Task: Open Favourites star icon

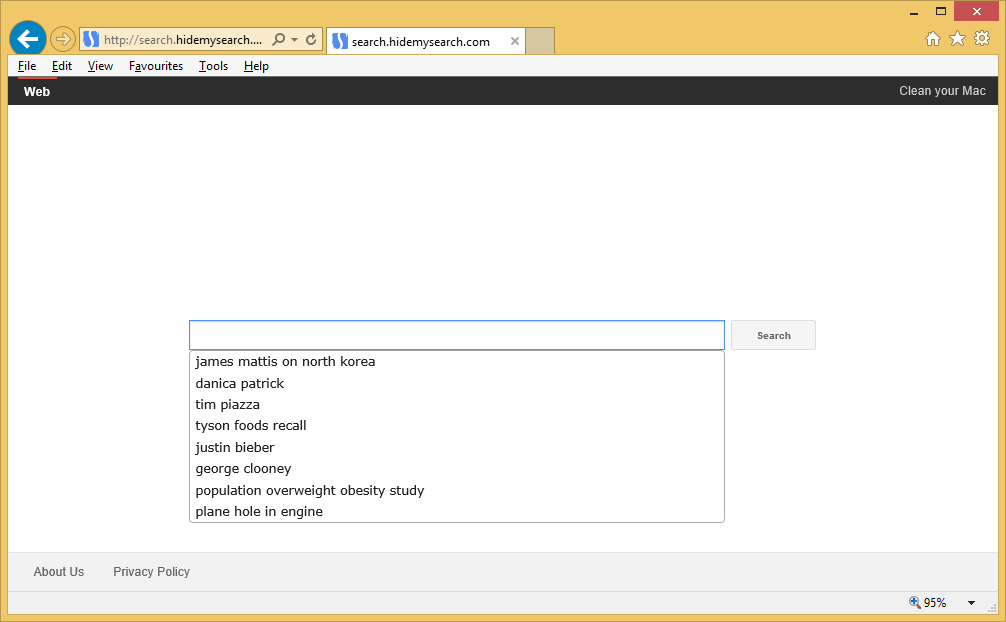Action: pos(957,39)
